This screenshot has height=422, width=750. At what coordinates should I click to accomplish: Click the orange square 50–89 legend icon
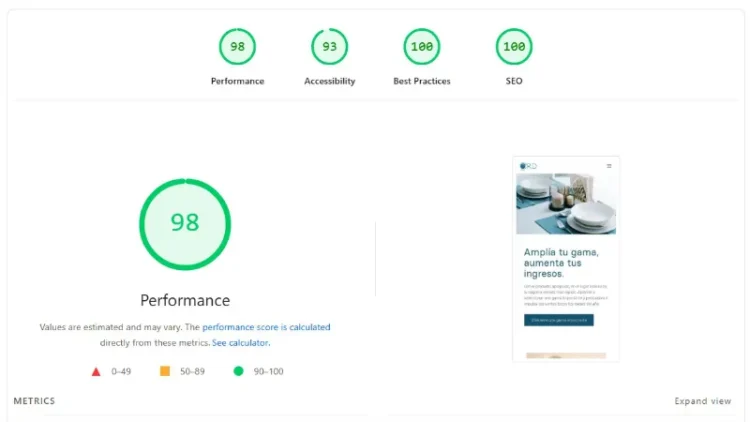coord(165,371)
